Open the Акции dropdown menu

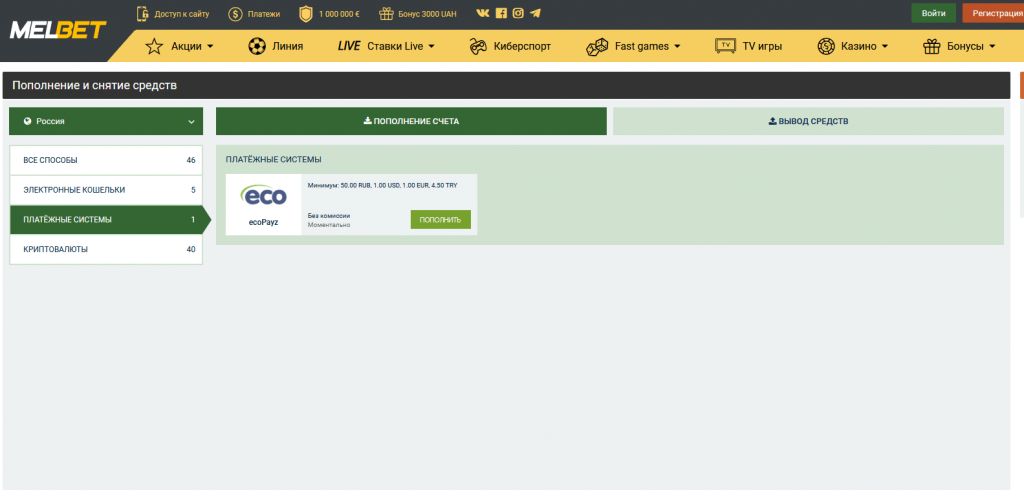point(179,46)
